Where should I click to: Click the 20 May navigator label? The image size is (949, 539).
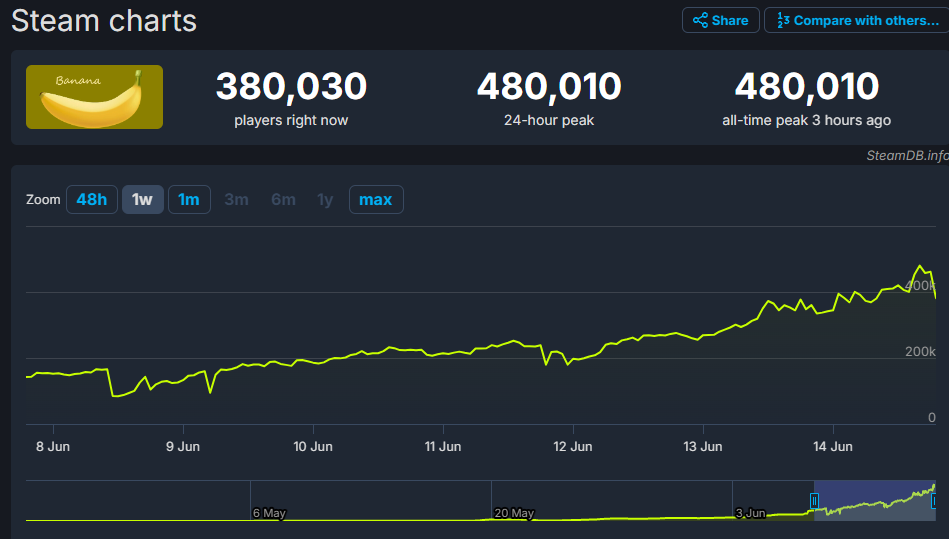pos(514,513)
